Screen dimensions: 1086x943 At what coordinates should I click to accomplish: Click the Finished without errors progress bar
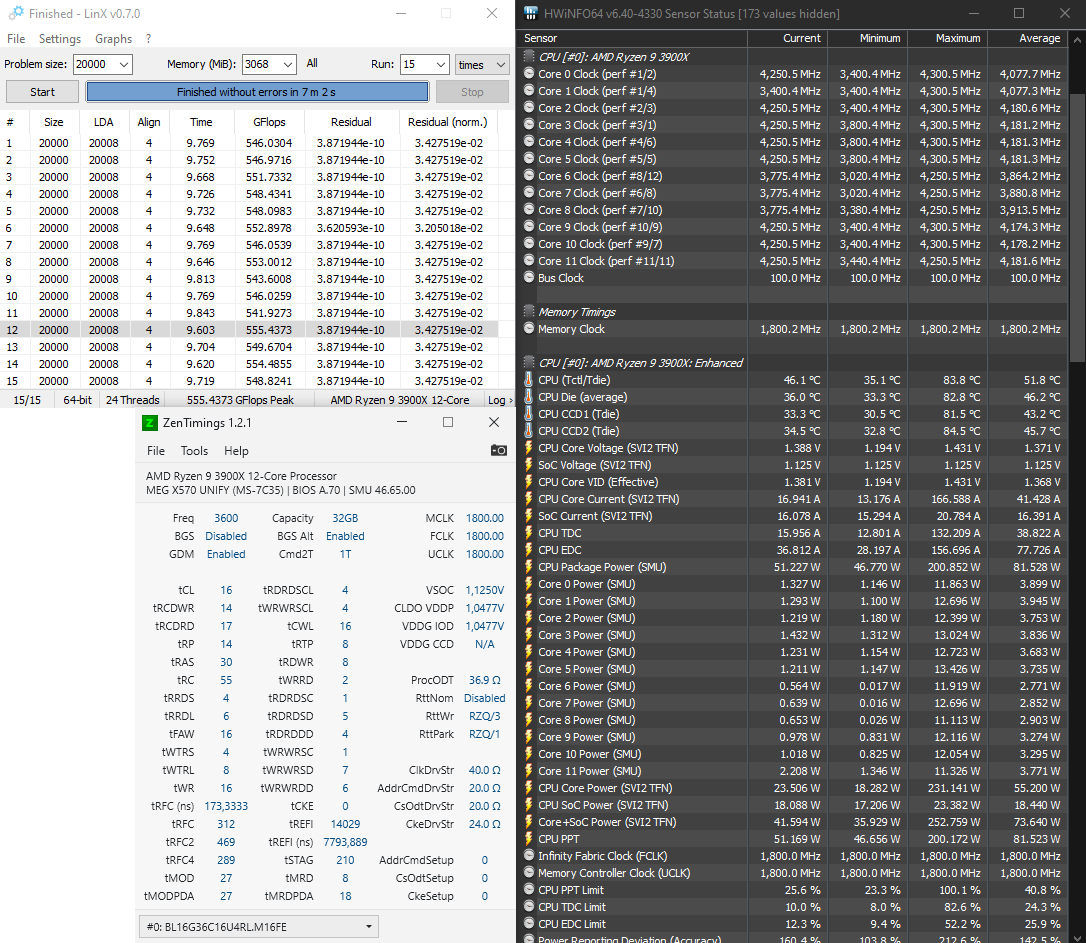[257, 91]
